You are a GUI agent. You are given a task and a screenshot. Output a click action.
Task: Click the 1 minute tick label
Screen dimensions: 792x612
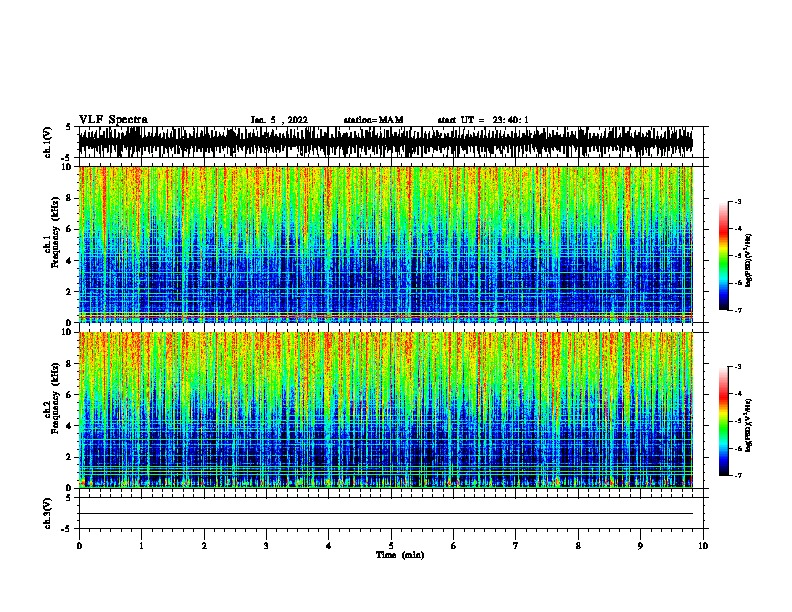pos(141,546)
